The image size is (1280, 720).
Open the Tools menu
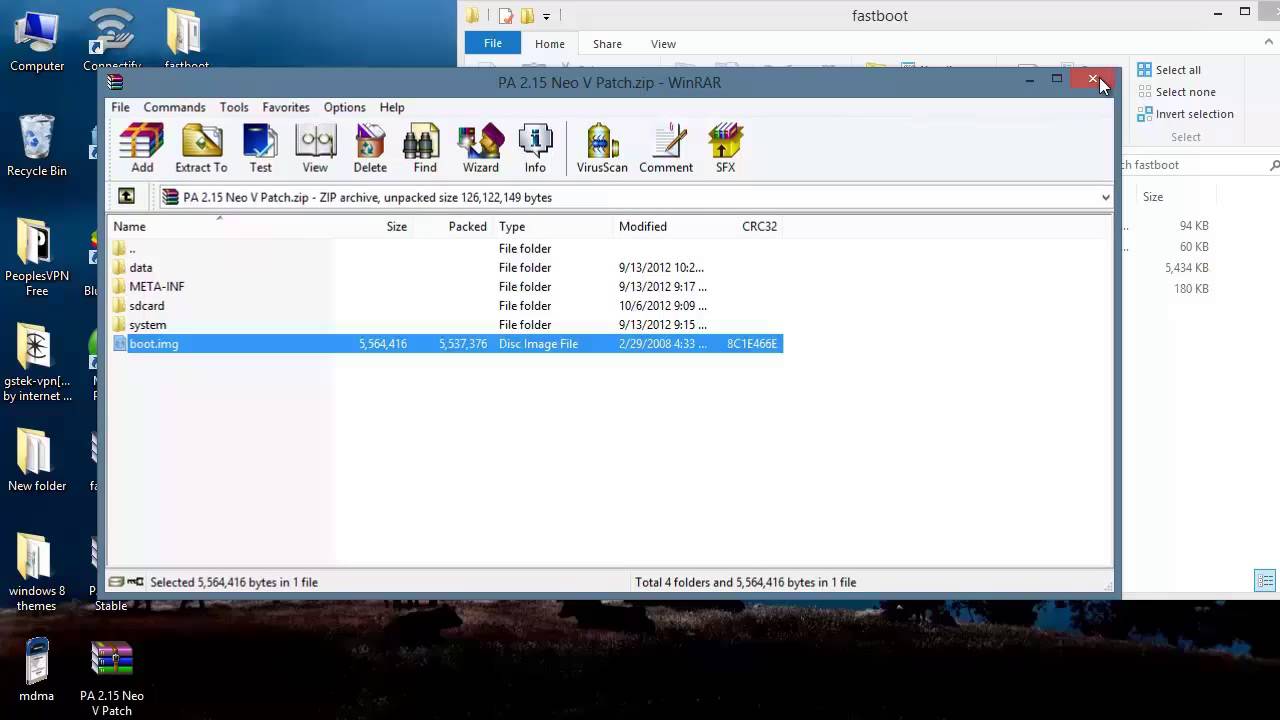(234, 107)
